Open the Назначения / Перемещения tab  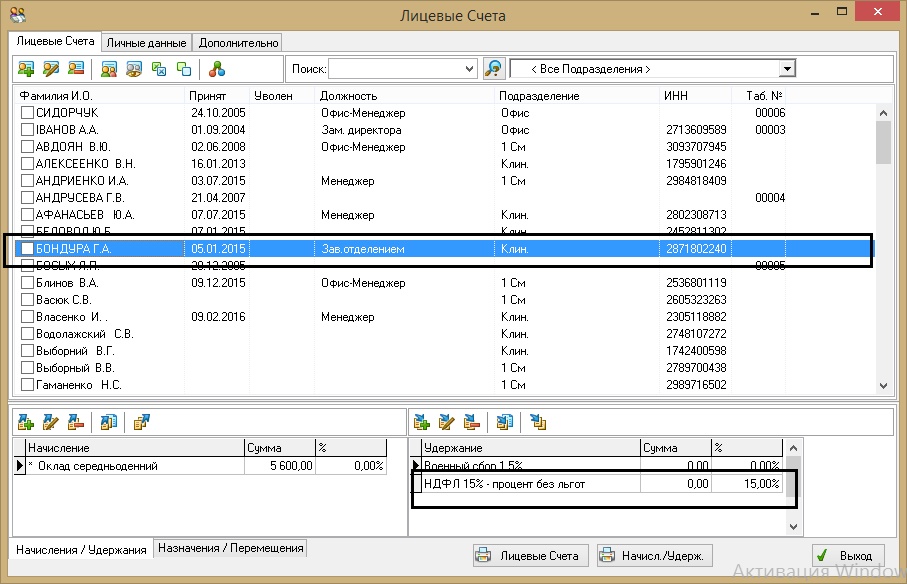230,548
